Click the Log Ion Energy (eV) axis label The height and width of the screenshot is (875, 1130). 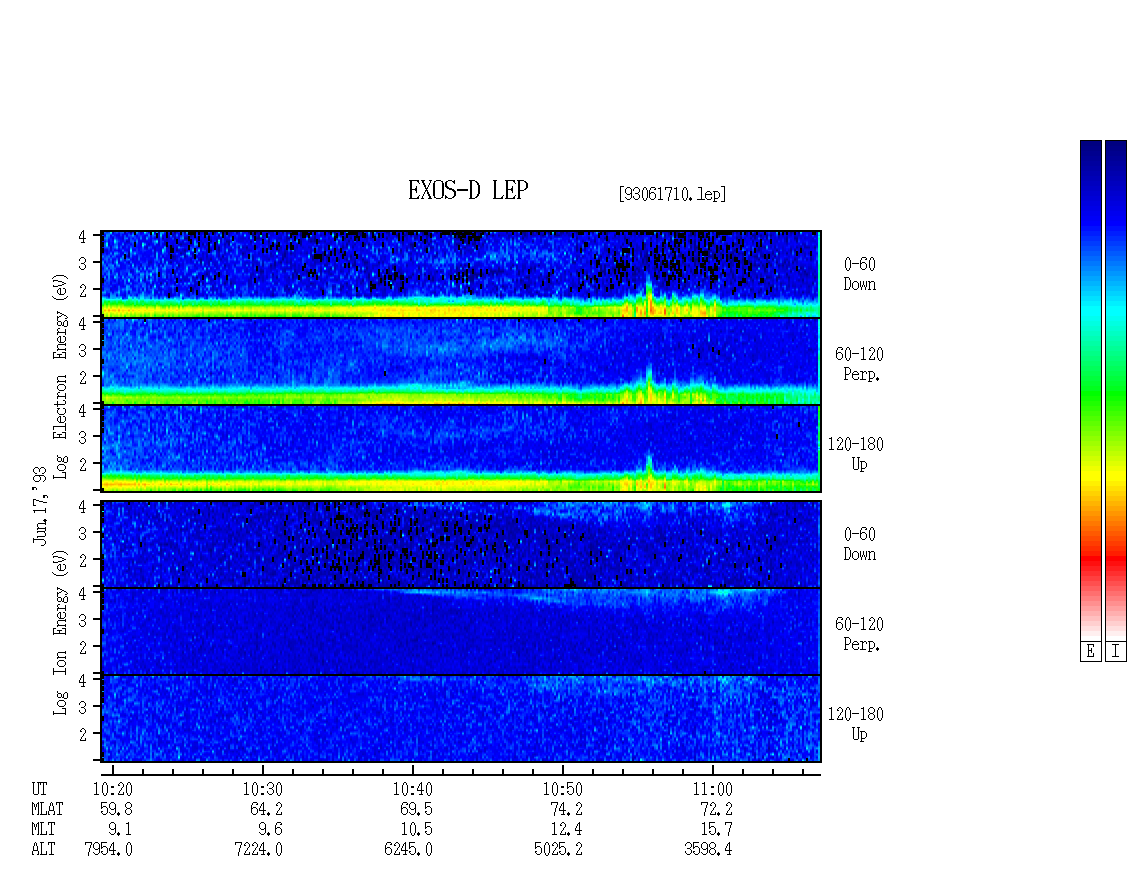[61, 633]
